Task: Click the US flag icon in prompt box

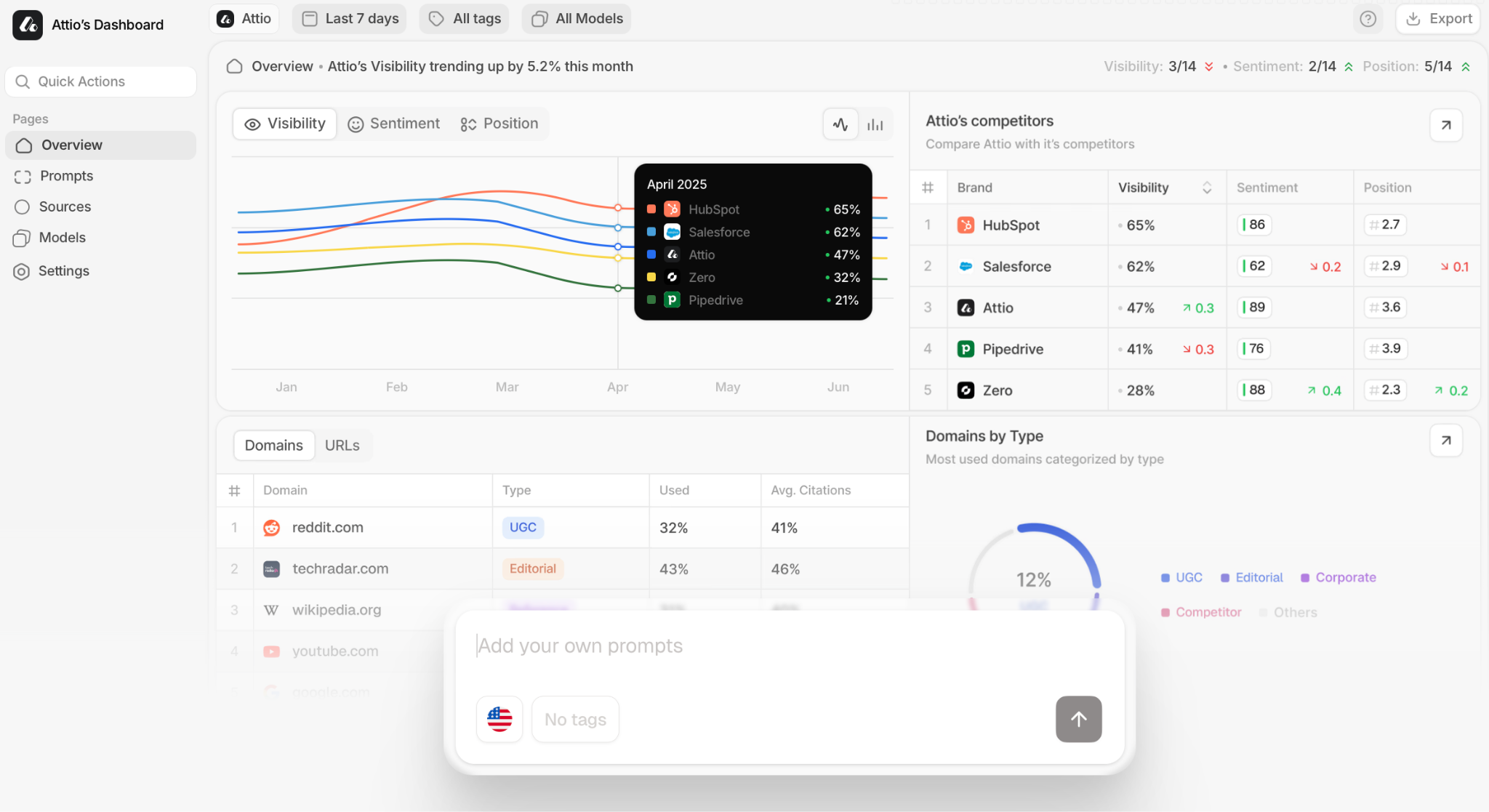Action: pos(499,719)
